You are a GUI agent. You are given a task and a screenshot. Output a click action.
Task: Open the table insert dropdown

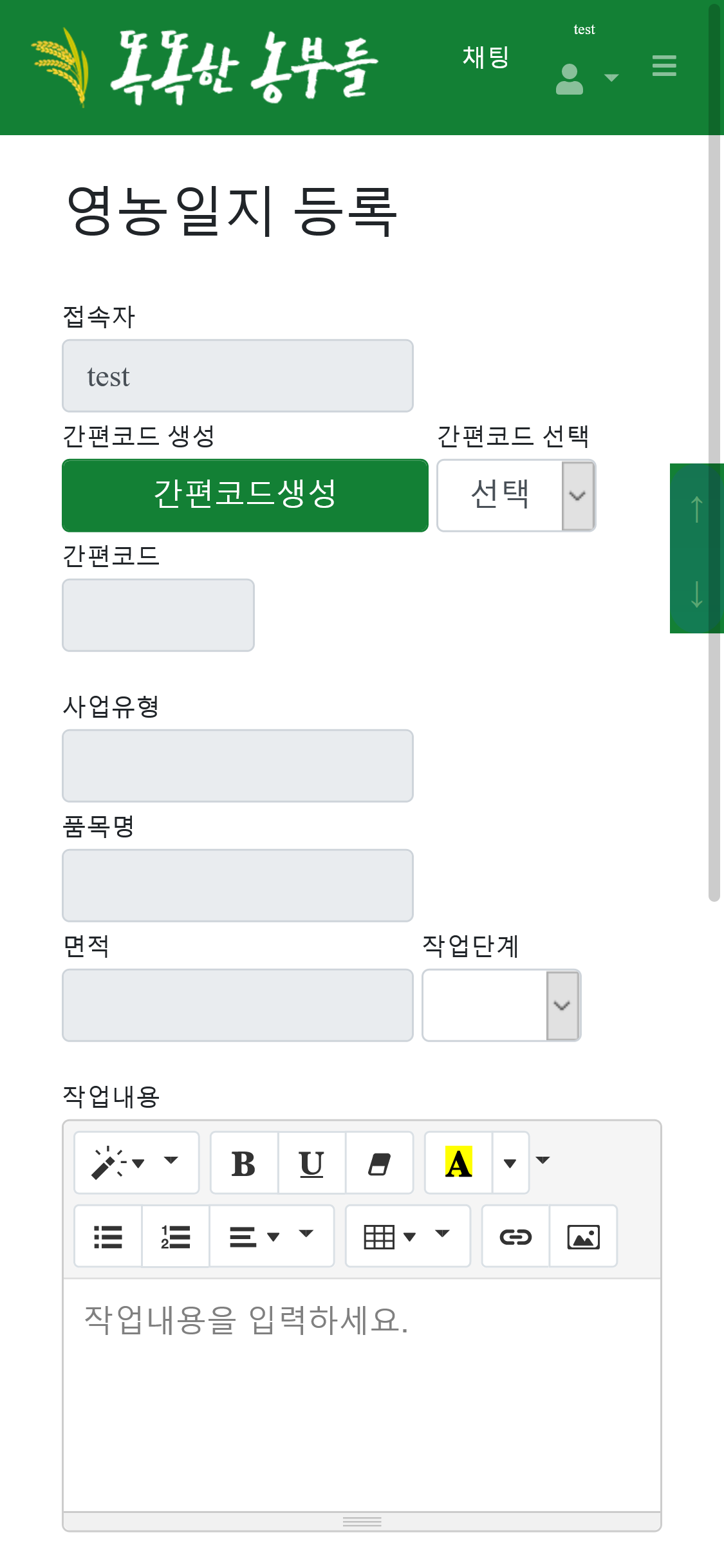407,1237
